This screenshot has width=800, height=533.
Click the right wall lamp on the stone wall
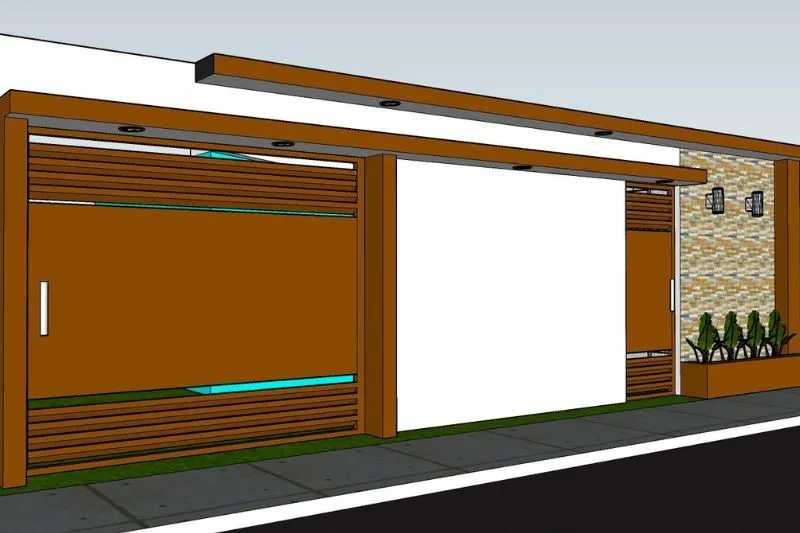pyautogui.click(x=755, y=204)
